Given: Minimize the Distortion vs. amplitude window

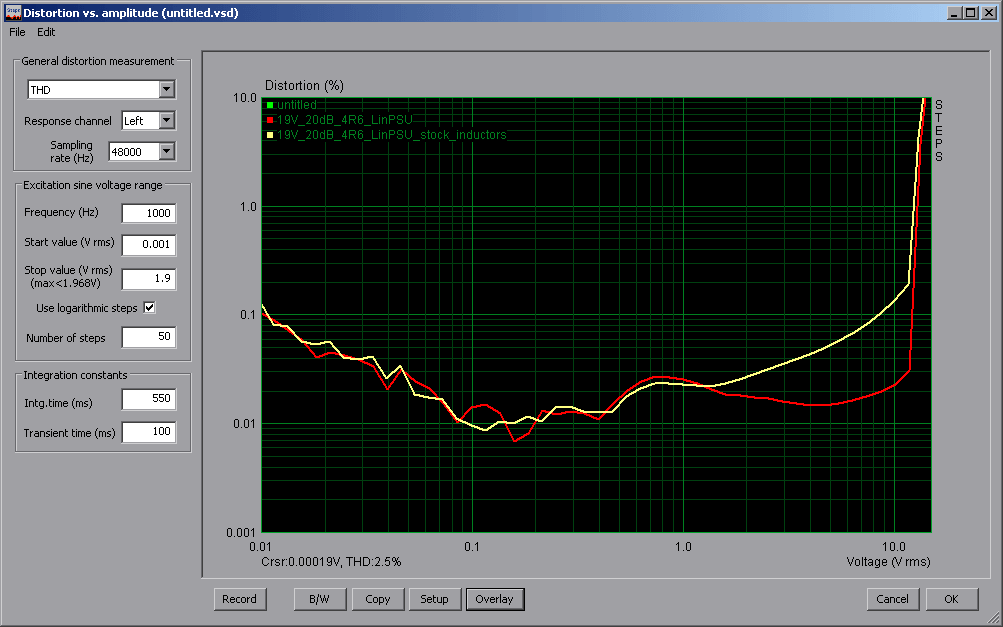Looking at the screenshot, I should coord(954,13).
